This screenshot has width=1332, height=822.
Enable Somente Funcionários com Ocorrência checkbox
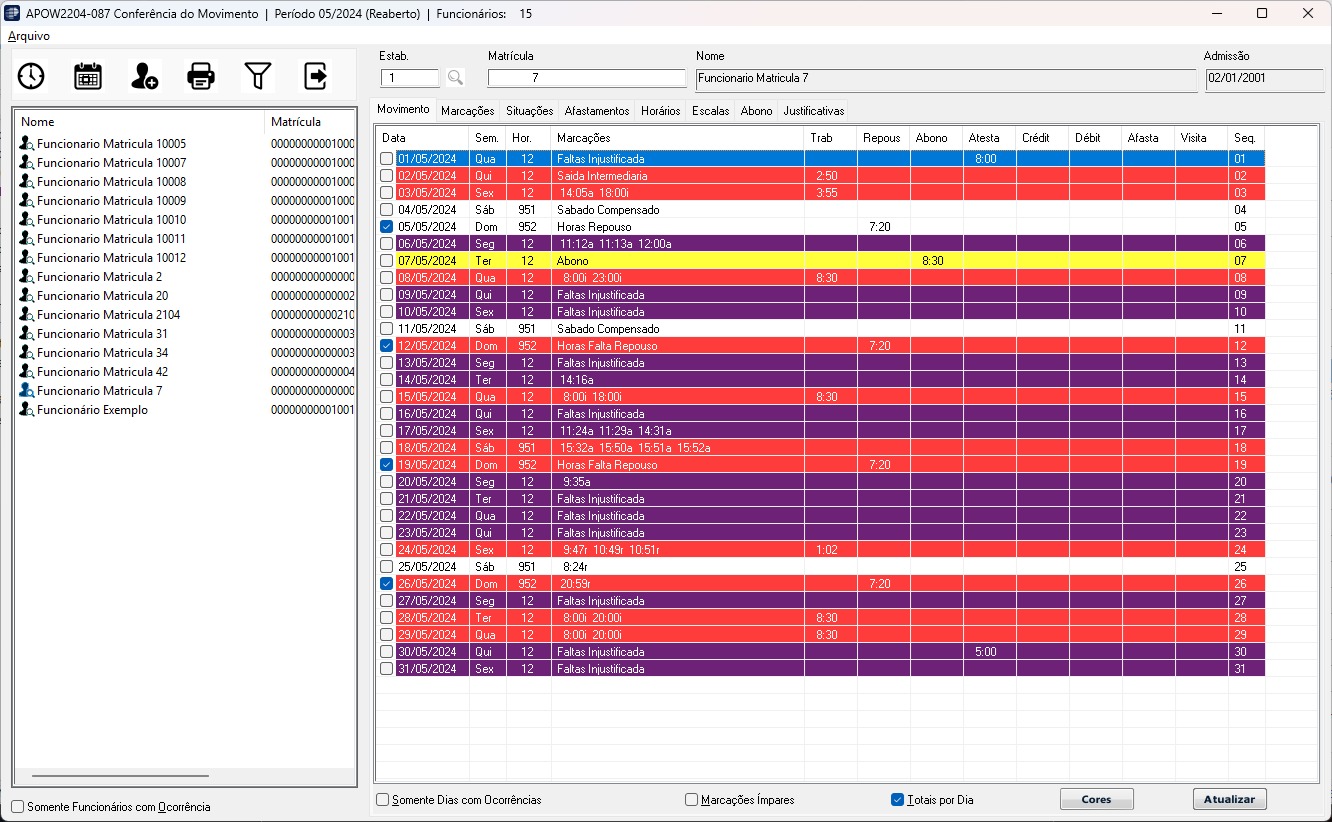(18, 807)
